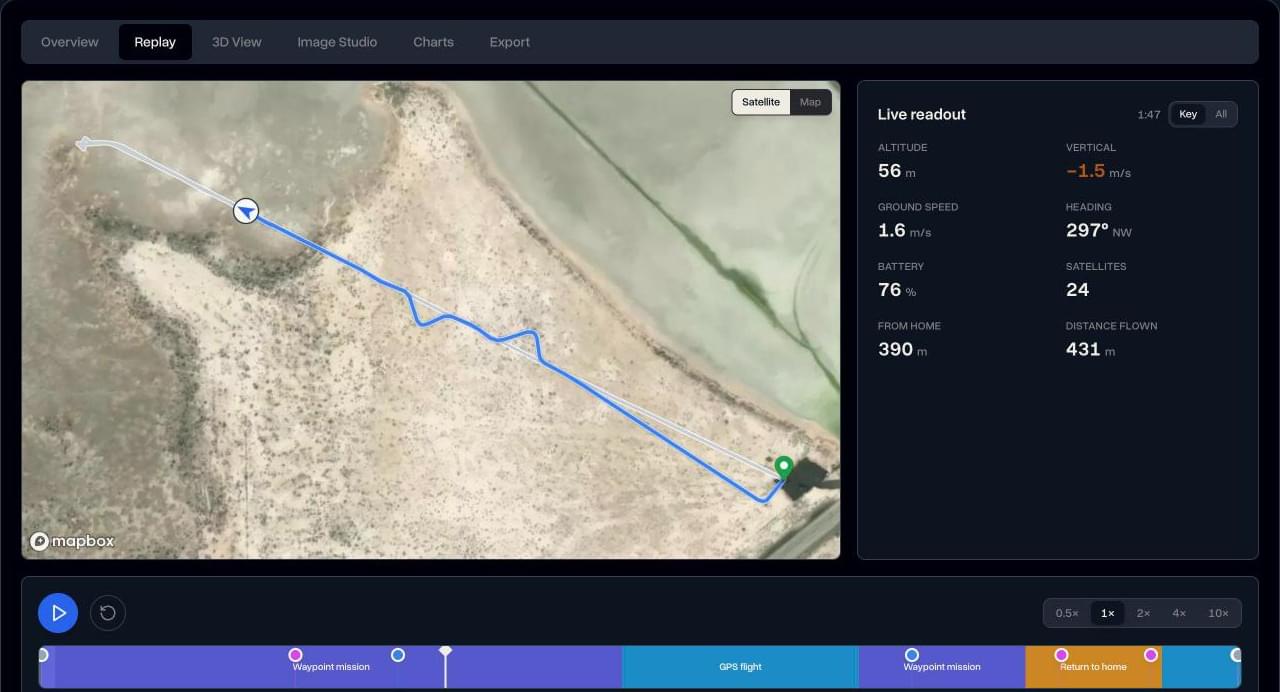Click the VERTICAL label

[x=1090, y=148]
